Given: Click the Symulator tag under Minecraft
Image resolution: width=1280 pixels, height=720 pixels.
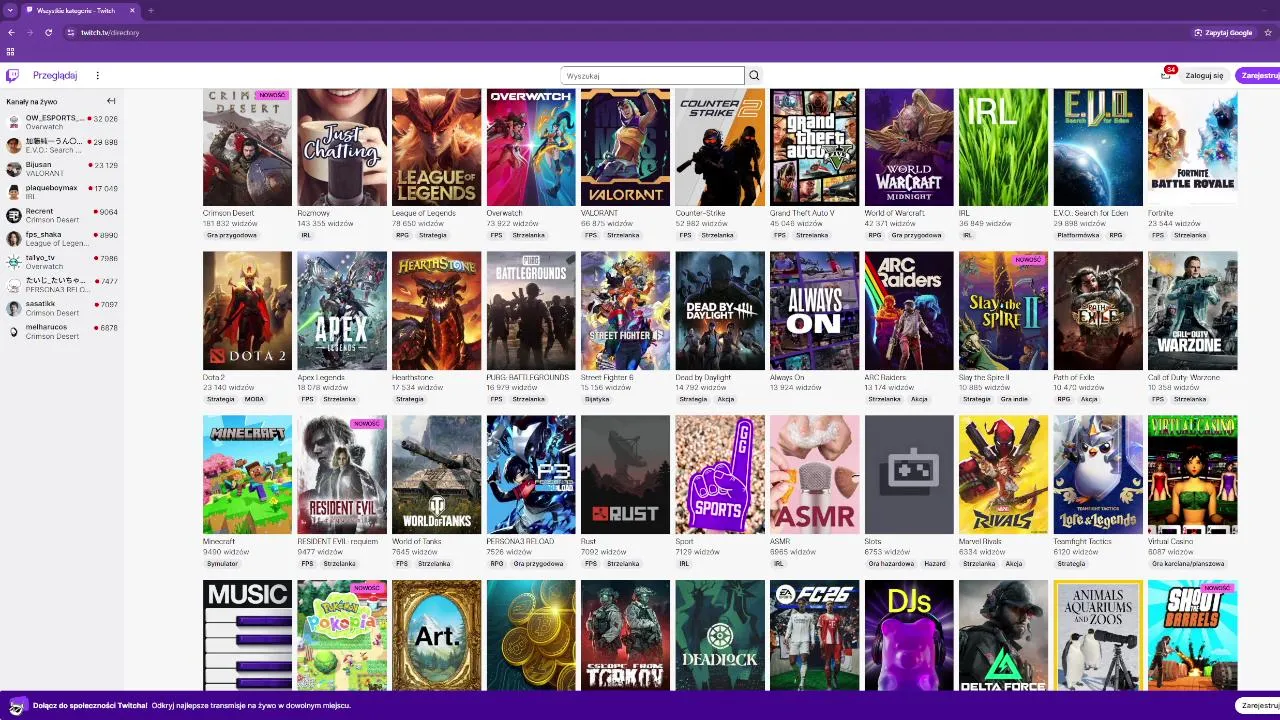Looking at the screenshot, I should click(222, 563).
